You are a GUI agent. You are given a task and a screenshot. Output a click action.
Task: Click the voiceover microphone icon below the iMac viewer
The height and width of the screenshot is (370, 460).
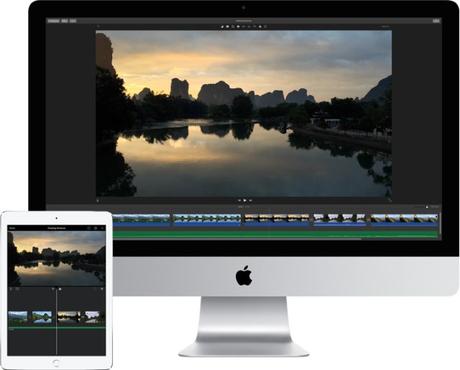coord(98,200)
